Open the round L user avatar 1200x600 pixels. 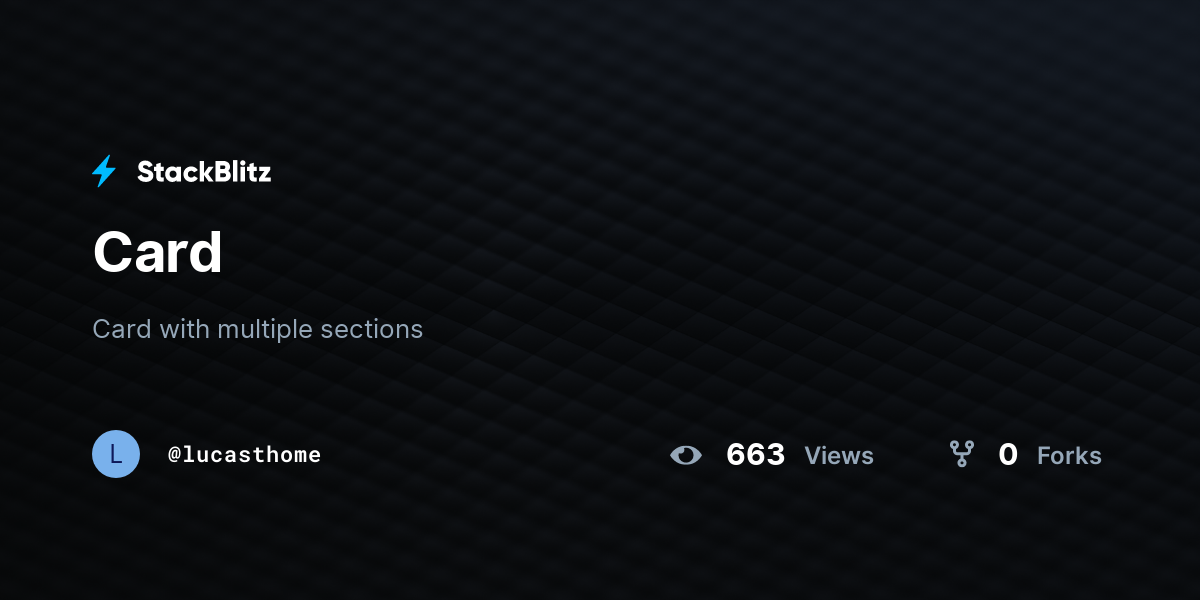pos(116,454)
